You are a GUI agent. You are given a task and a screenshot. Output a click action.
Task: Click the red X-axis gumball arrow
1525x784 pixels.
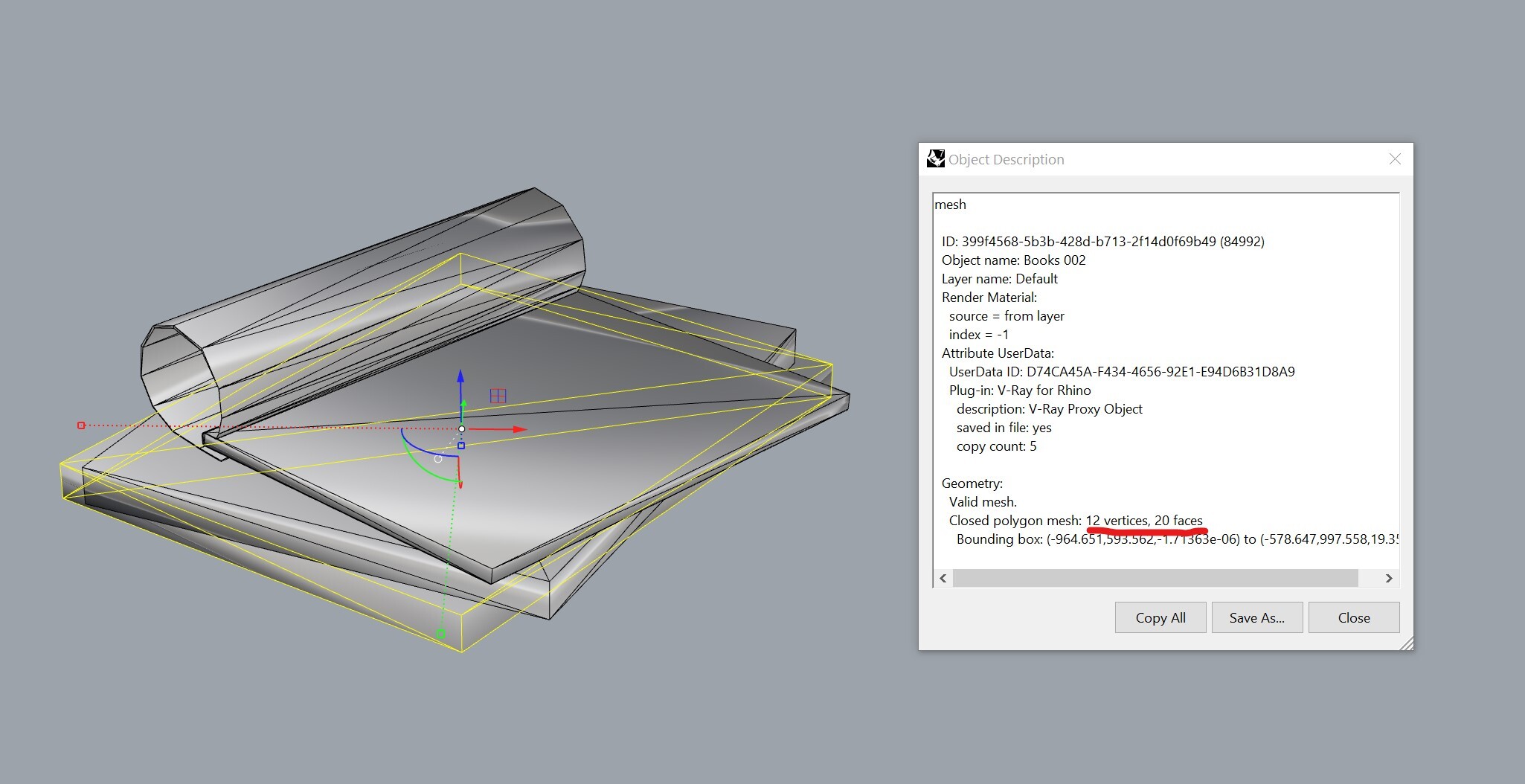coord(518,429)
